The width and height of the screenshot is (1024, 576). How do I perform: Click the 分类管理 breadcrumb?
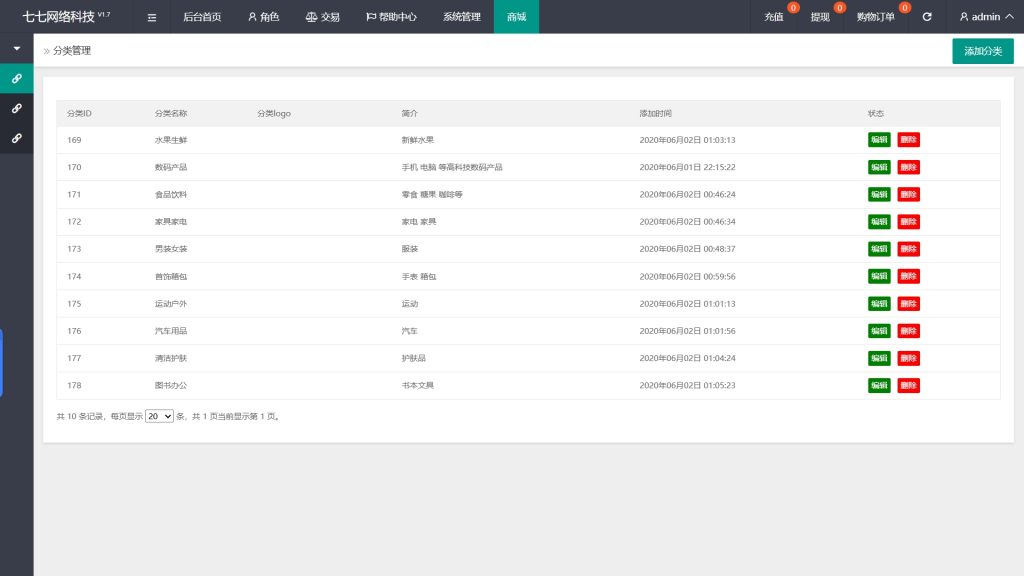(x=72, y=51)
